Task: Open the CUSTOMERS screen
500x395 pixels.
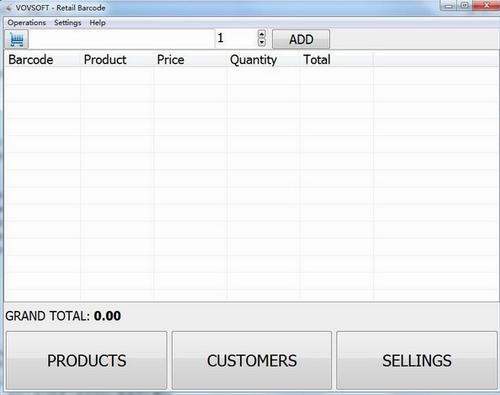Action: click(252, 360)
